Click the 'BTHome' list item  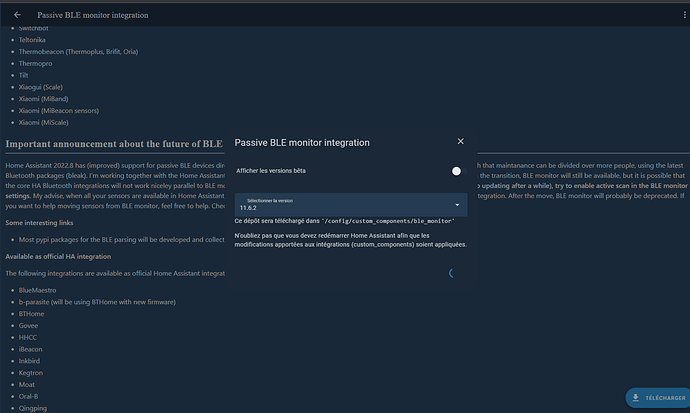[31, 314]
